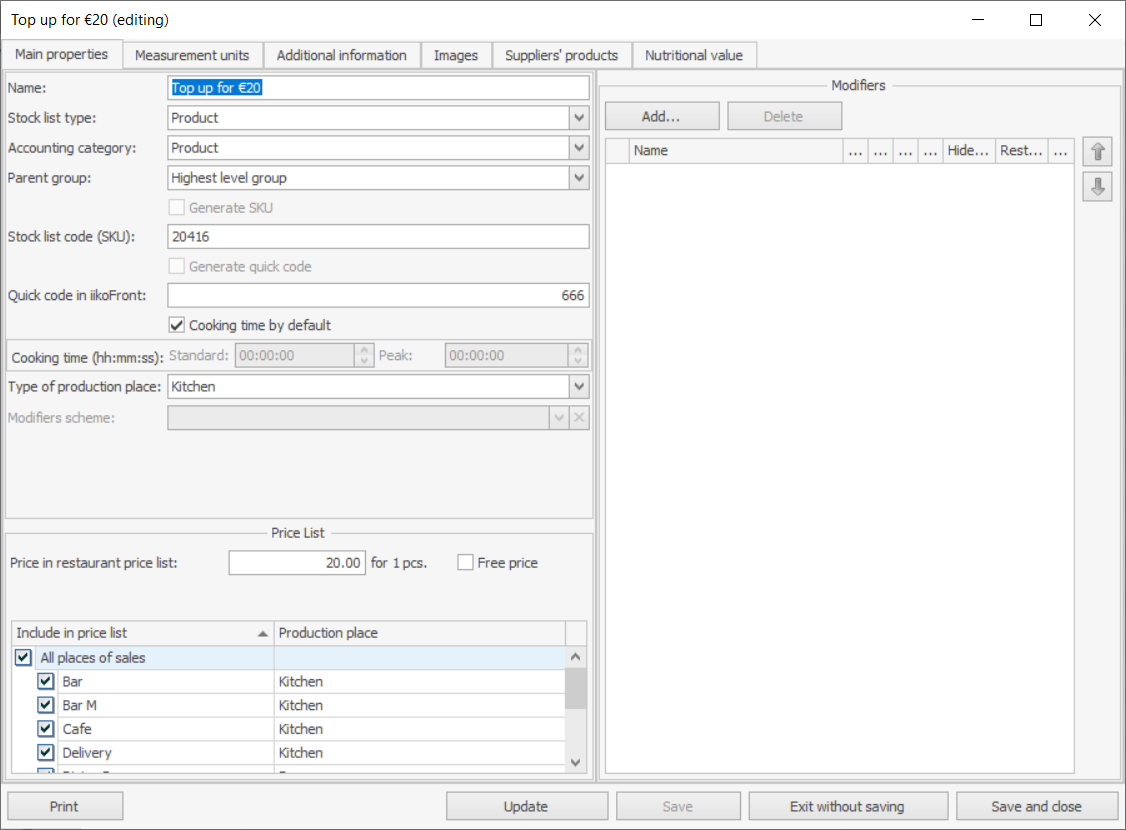Move modifier up with the up arrow
Screen dimensions: 1126x830
(1097, 152)
